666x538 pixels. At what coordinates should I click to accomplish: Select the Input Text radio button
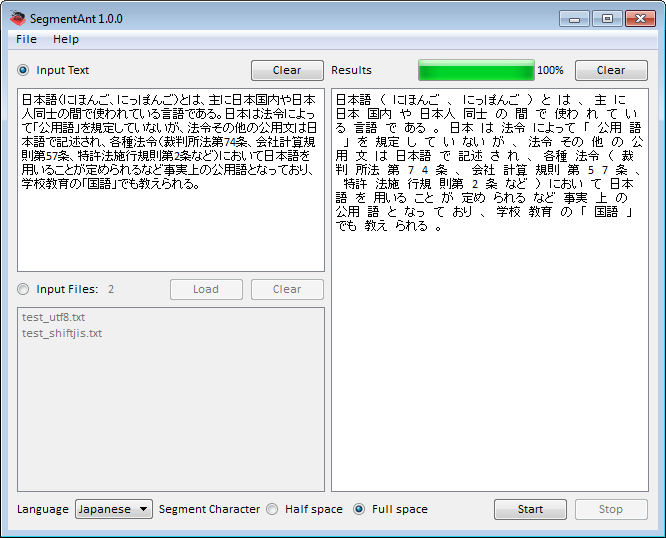23,71
